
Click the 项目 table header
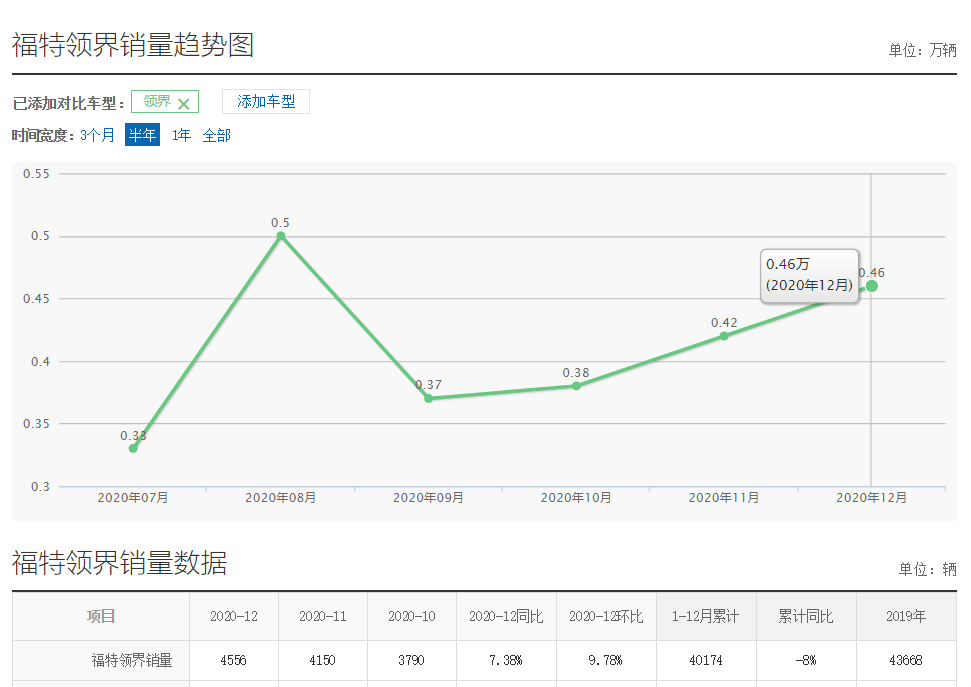pyautogui.click(x=101, y=616)
